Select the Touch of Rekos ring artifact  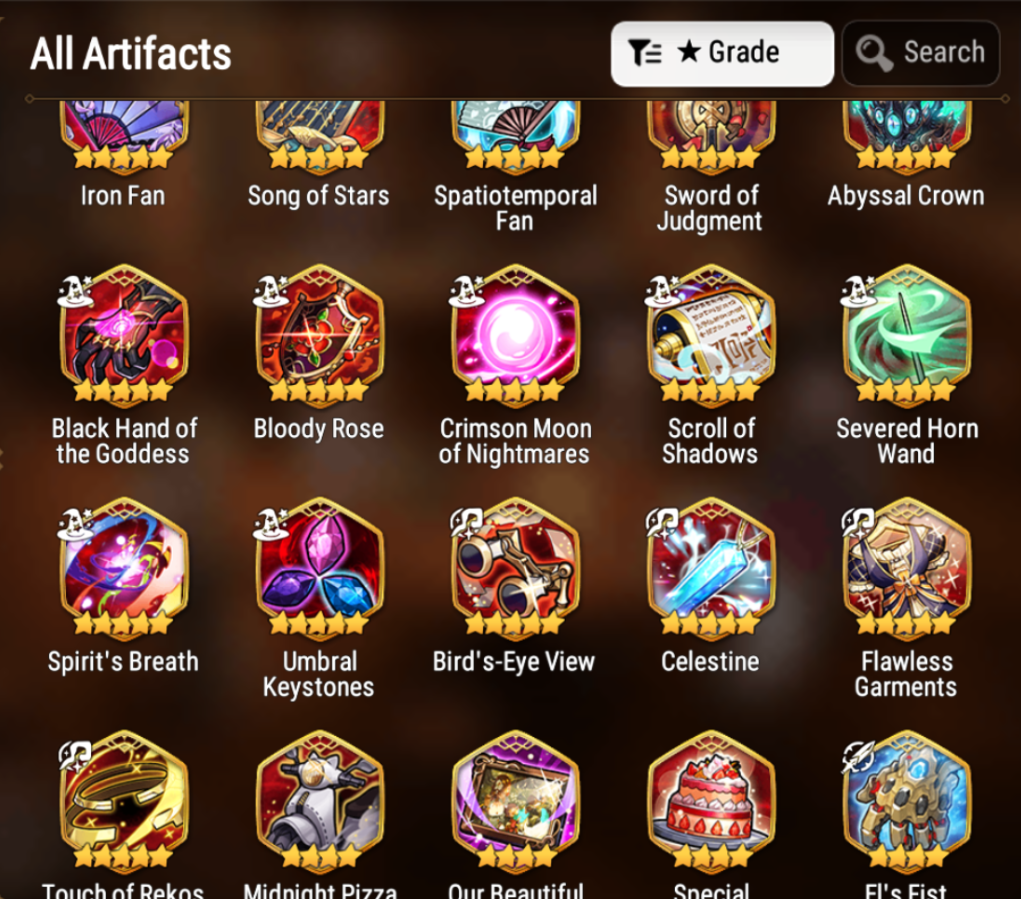pos(124,801)
